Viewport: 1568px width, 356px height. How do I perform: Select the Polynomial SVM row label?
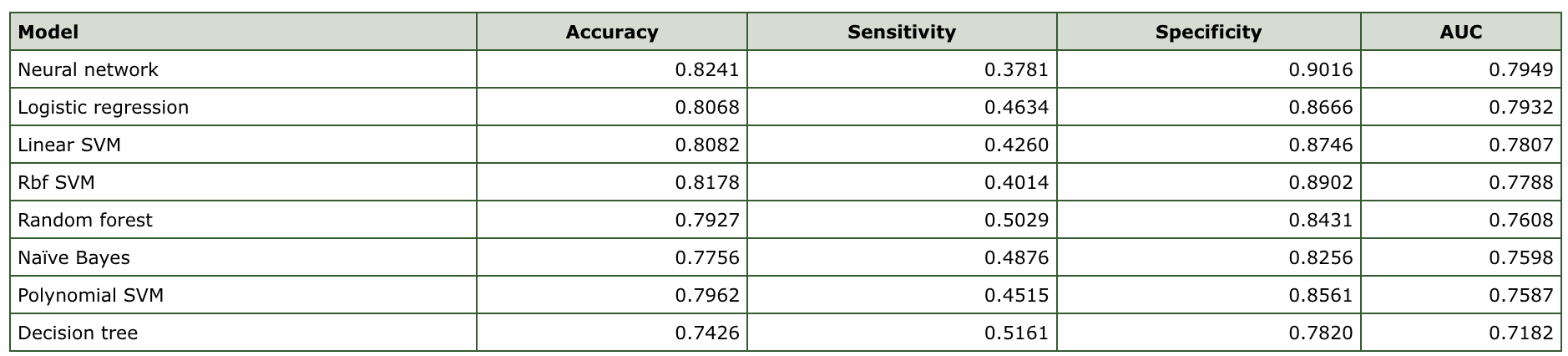point(91,295)
